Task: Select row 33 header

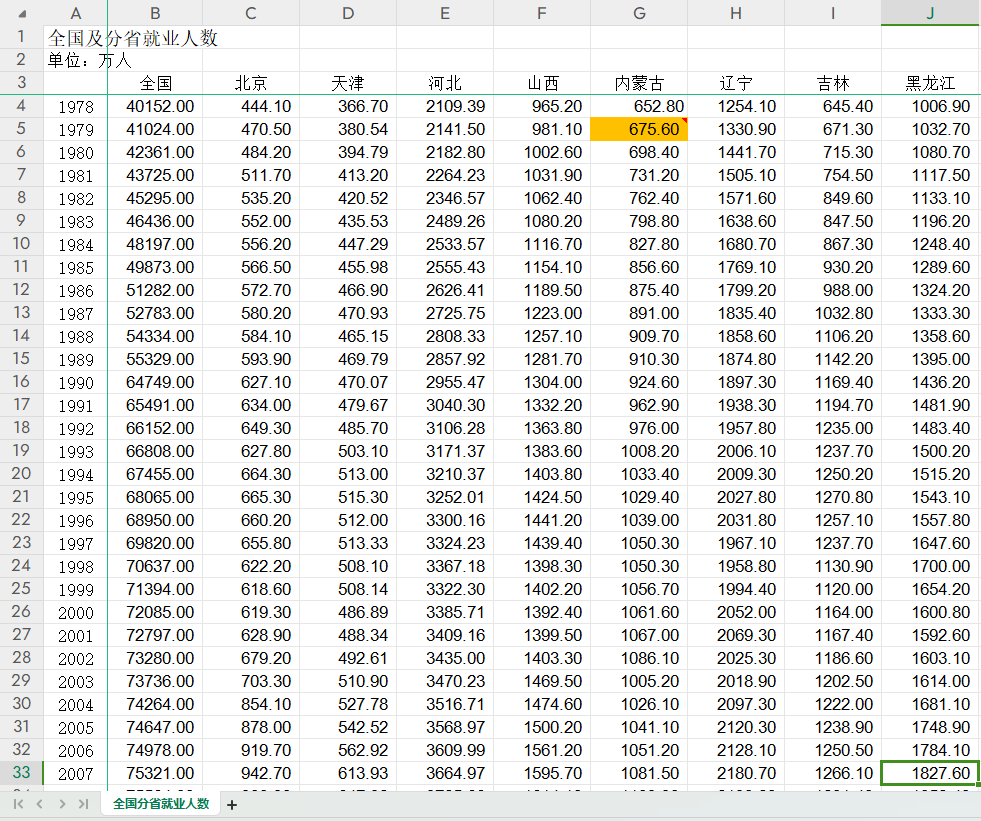Action: click(21, 772)
